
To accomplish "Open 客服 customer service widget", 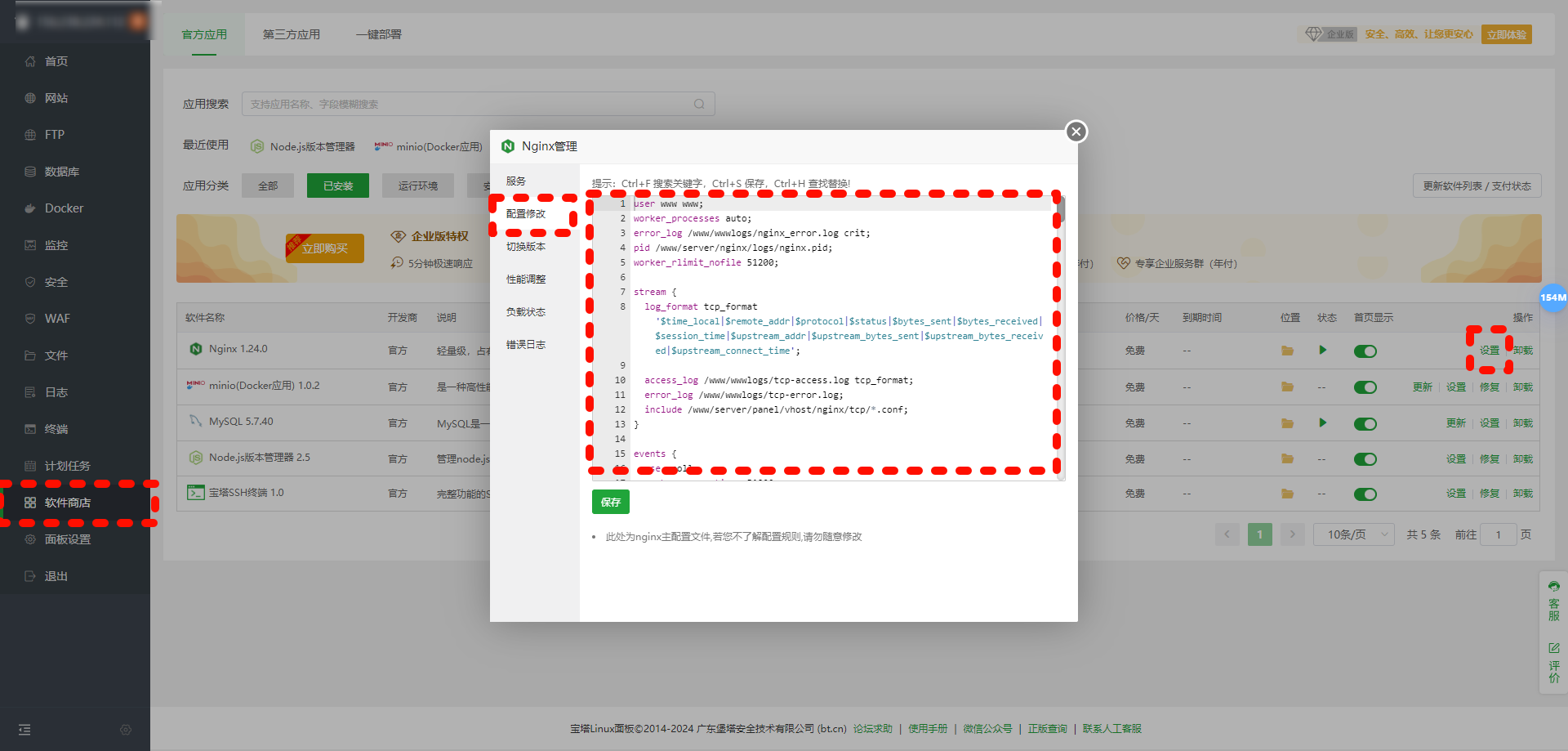I will [1553, 601].
